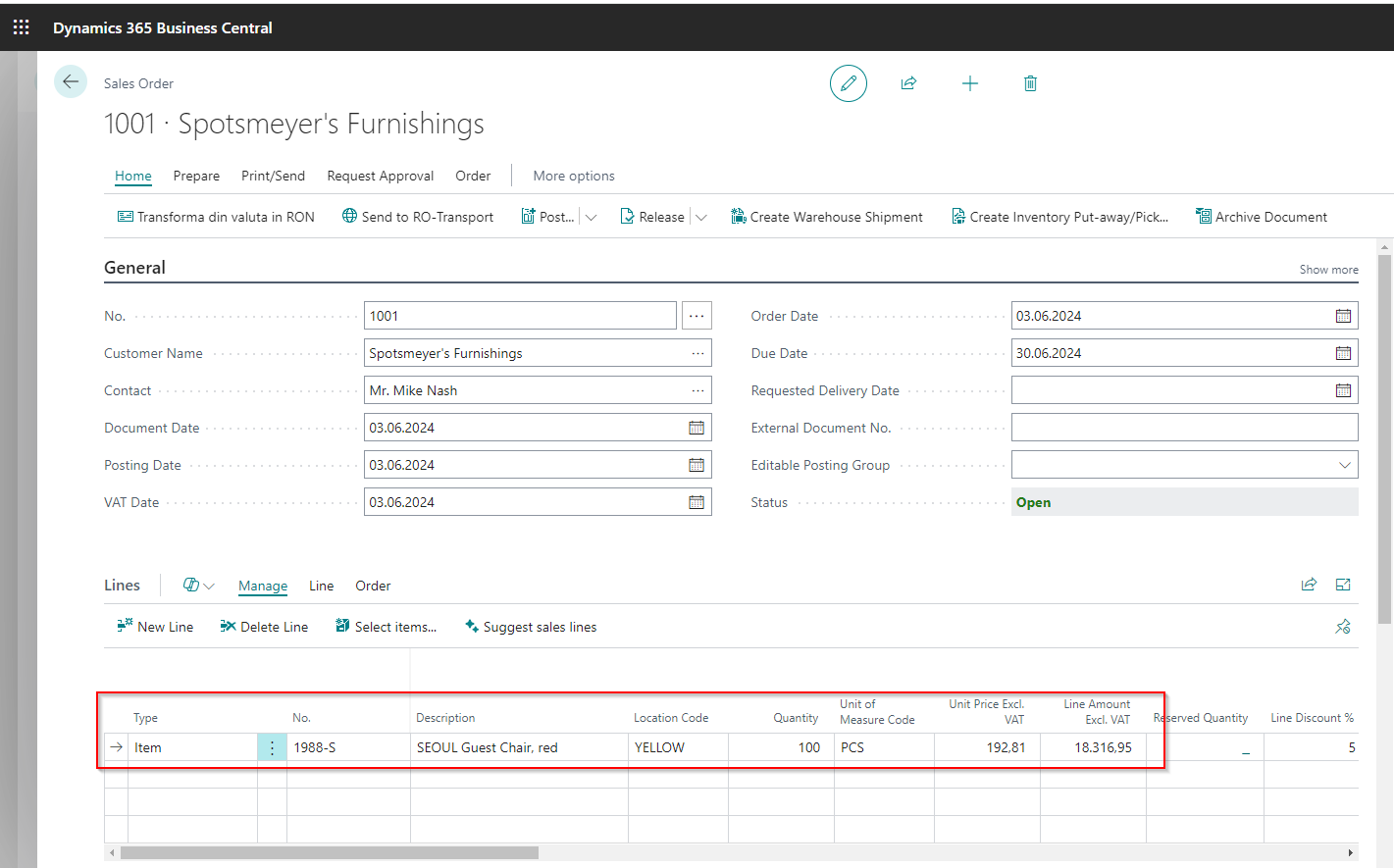Click the page vertical scrollbar
Screen dimensions: 1394x868
[x=1385, y=438]
